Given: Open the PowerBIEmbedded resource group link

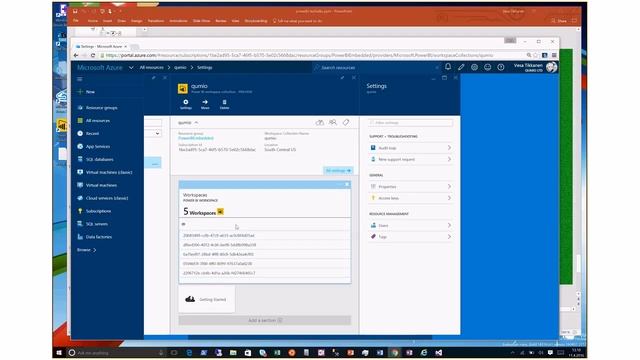Looking at the screenshot, I should [196, 138].
